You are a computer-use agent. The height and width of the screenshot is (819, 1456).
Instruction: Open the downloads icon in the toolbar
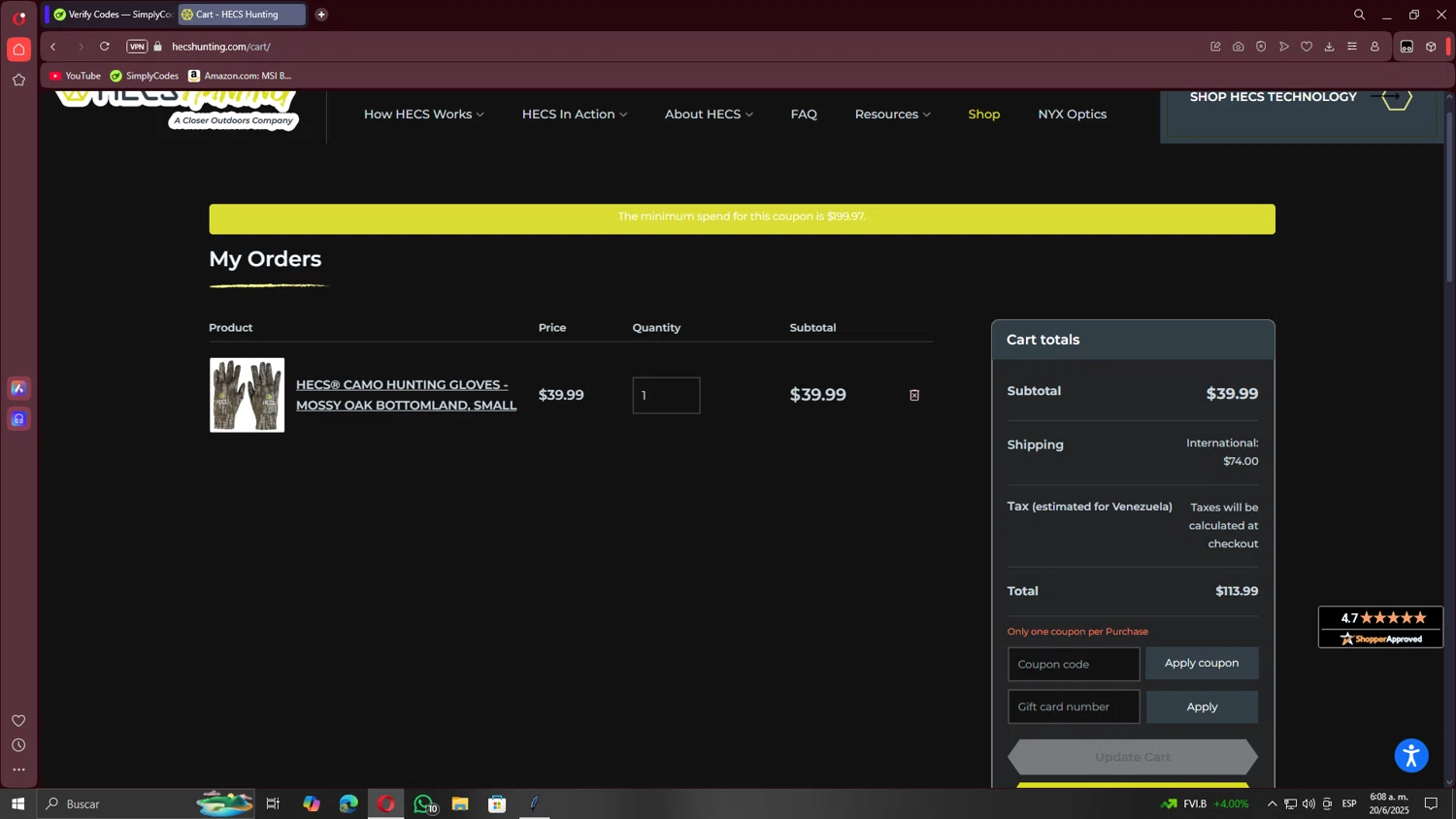(1330, 47)
